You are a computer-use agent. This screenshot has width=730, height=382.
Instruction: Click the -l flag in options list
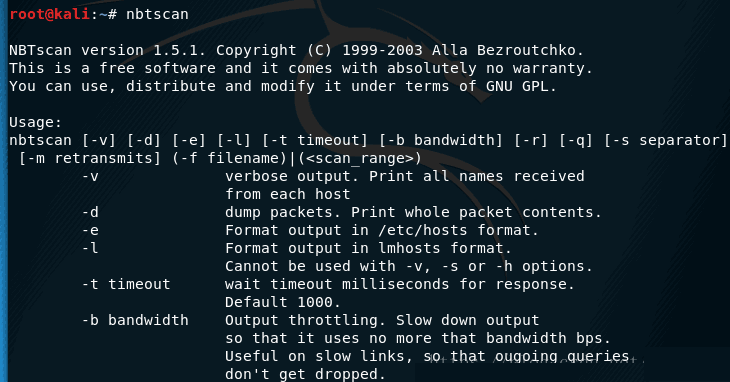[x=90, y=248]
